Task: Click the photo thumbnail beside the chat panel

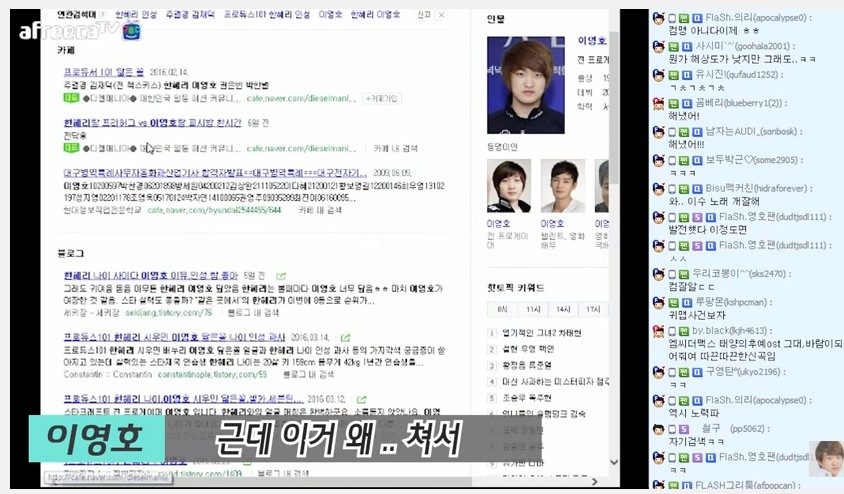Action: click(x=826, y=459)
